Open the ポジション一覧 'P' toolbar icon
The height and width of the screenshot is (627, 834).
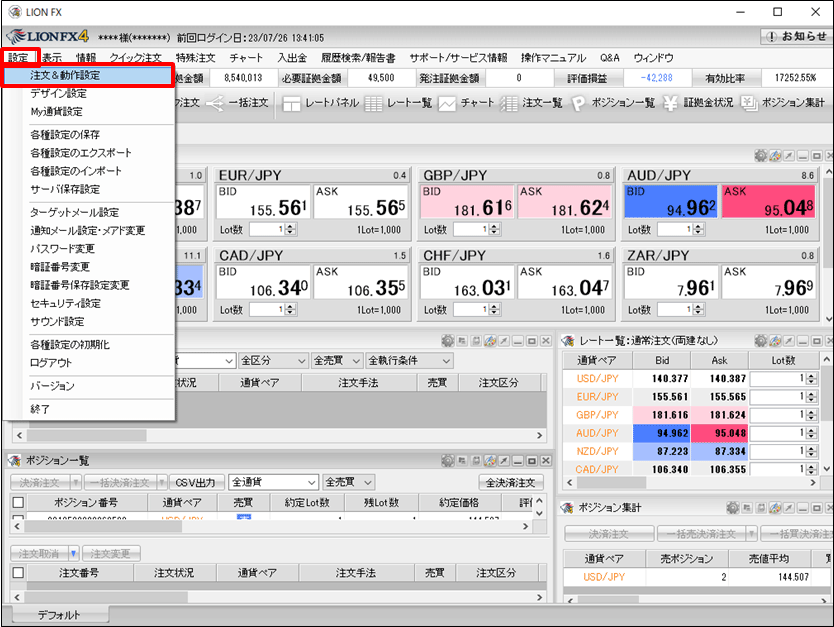click(x=578, y=103)
